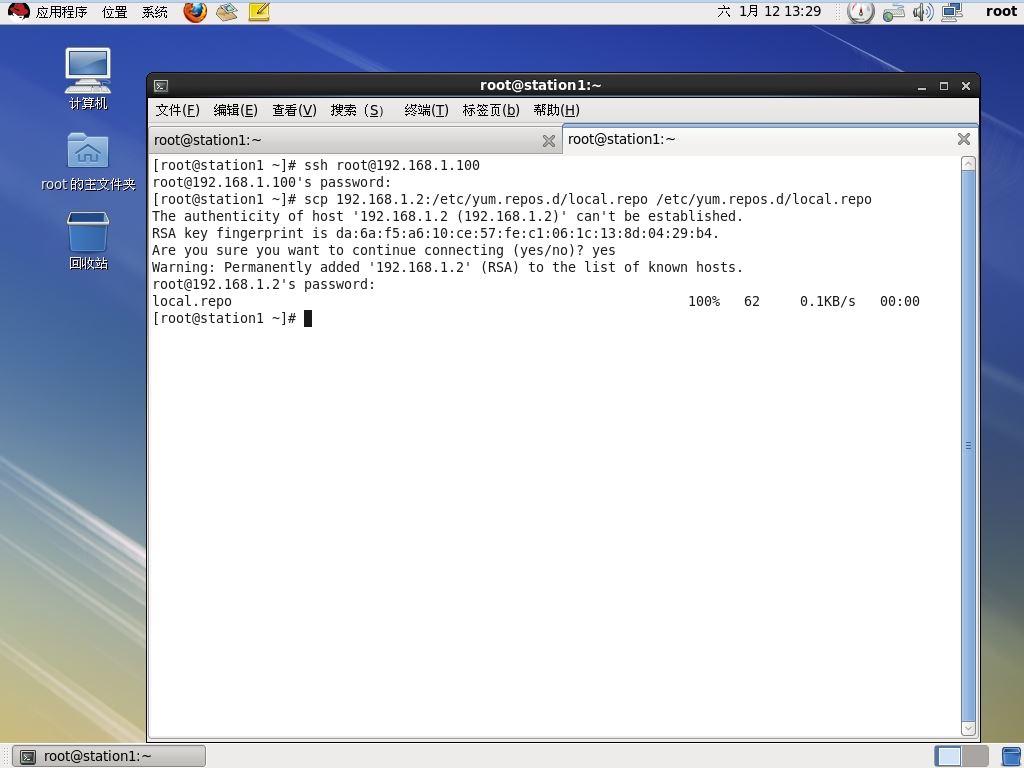The height and width of the screenshot is (768, 1024).
Task: Click the root user name in the top panel
Action: [1001, 11]
